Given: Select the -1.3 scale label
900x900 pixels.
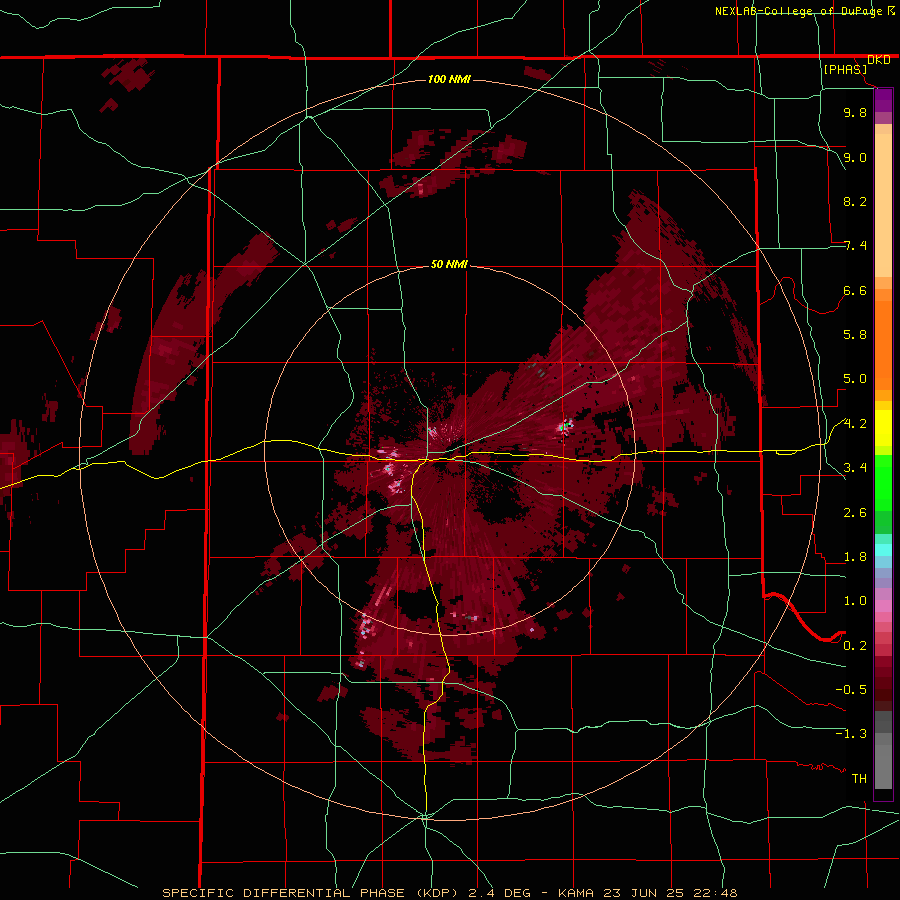Looking at the screenshot, I should pos(851,734).
